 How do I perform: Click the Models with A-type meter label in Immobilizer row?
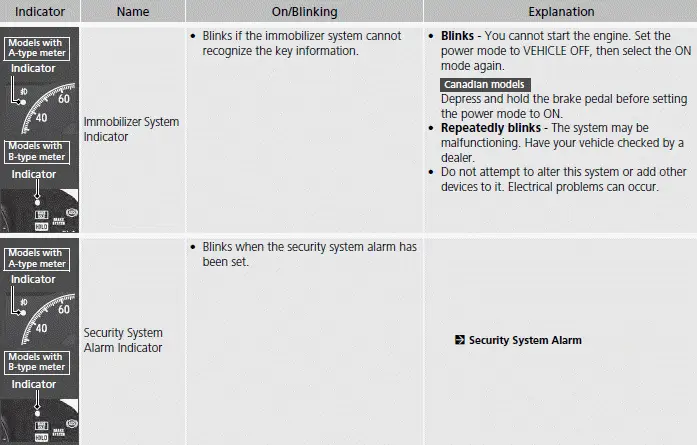(37, 48)
